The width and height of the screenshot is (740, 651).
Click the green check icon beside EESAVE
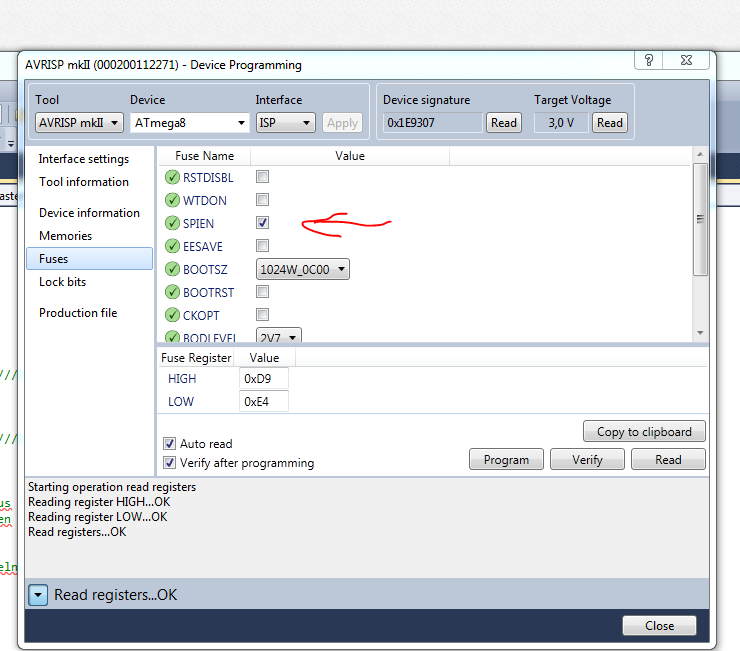click(x=172, y=246)
